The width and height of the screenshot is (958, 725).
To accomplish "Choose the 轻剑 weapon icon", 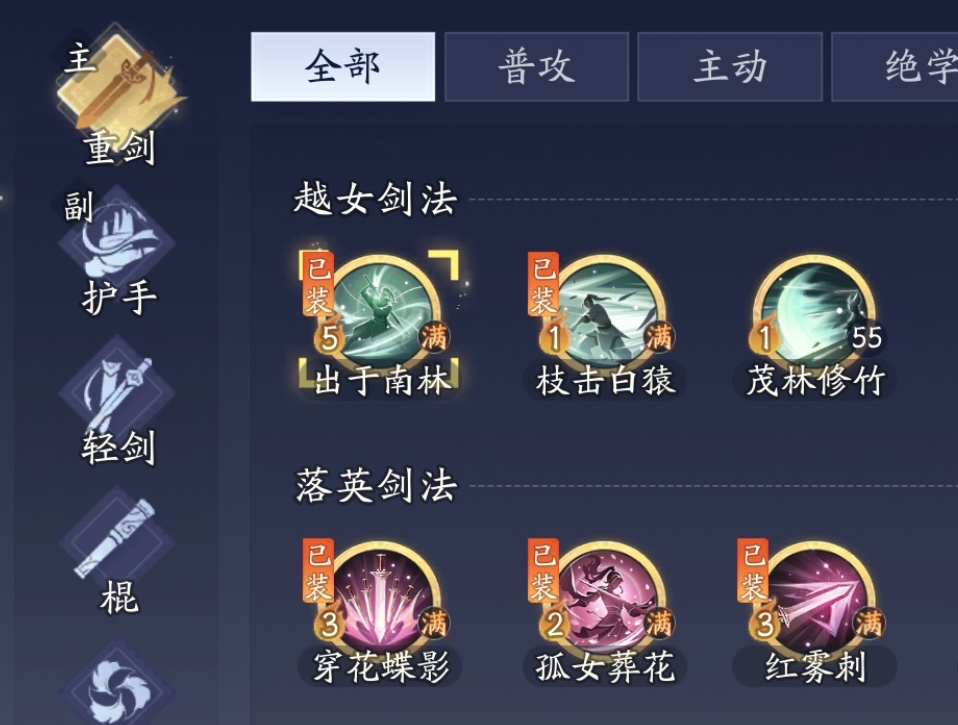I will pyautogui.click(x=116, y=391).
